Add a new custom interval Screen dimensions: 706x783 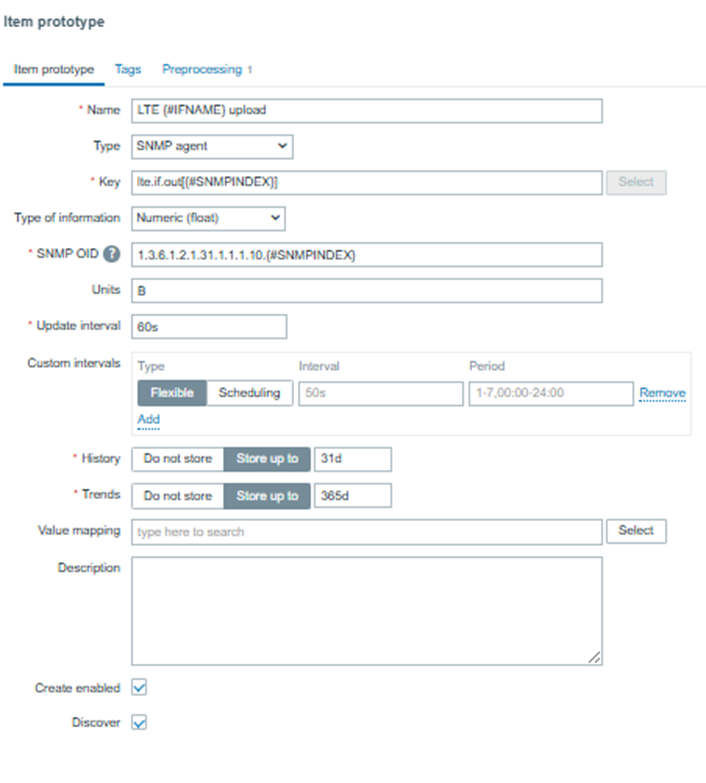[x=148, y=419]
